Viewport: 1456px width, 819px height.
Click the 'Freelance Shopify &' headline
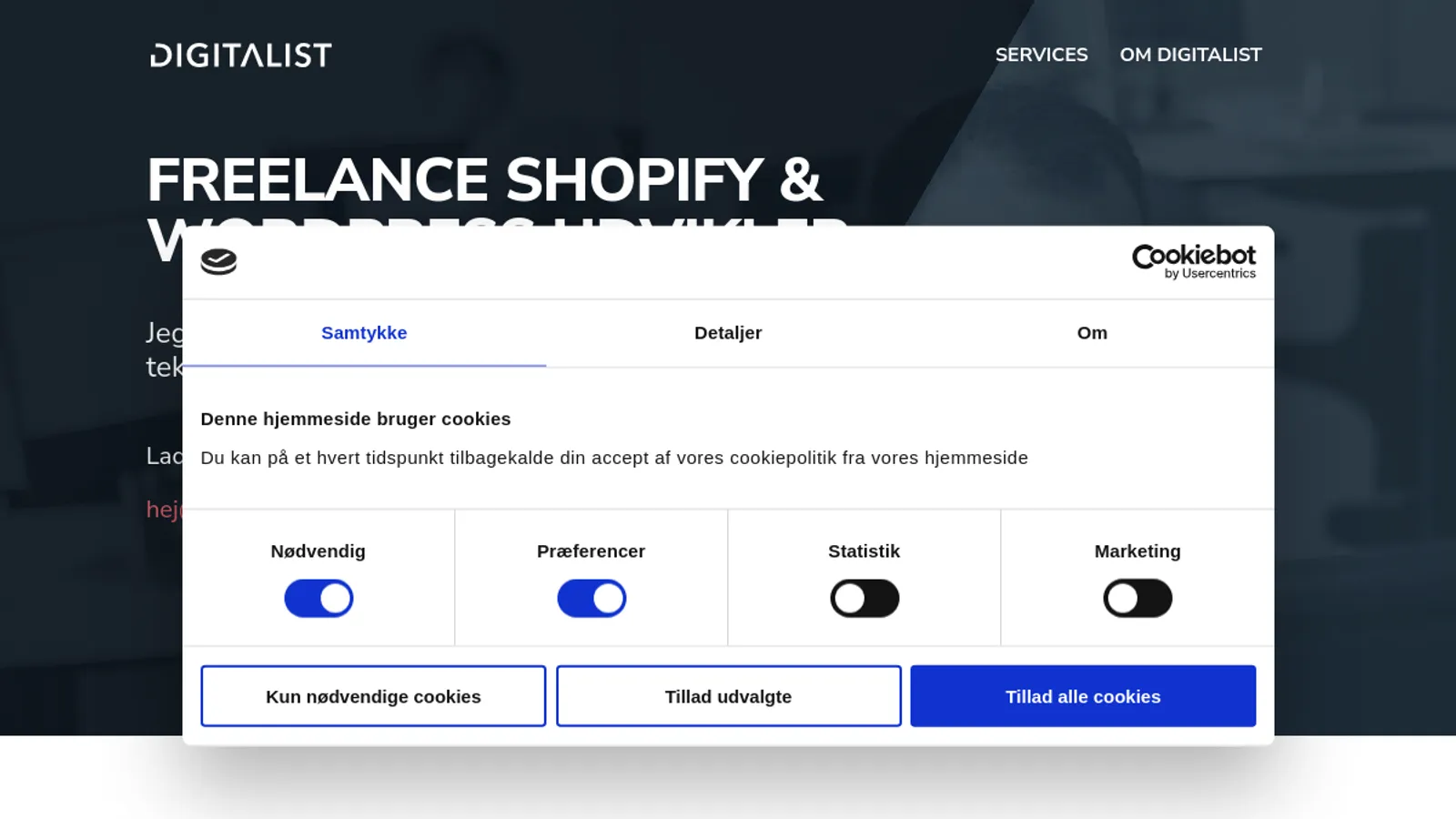(485, 179)
